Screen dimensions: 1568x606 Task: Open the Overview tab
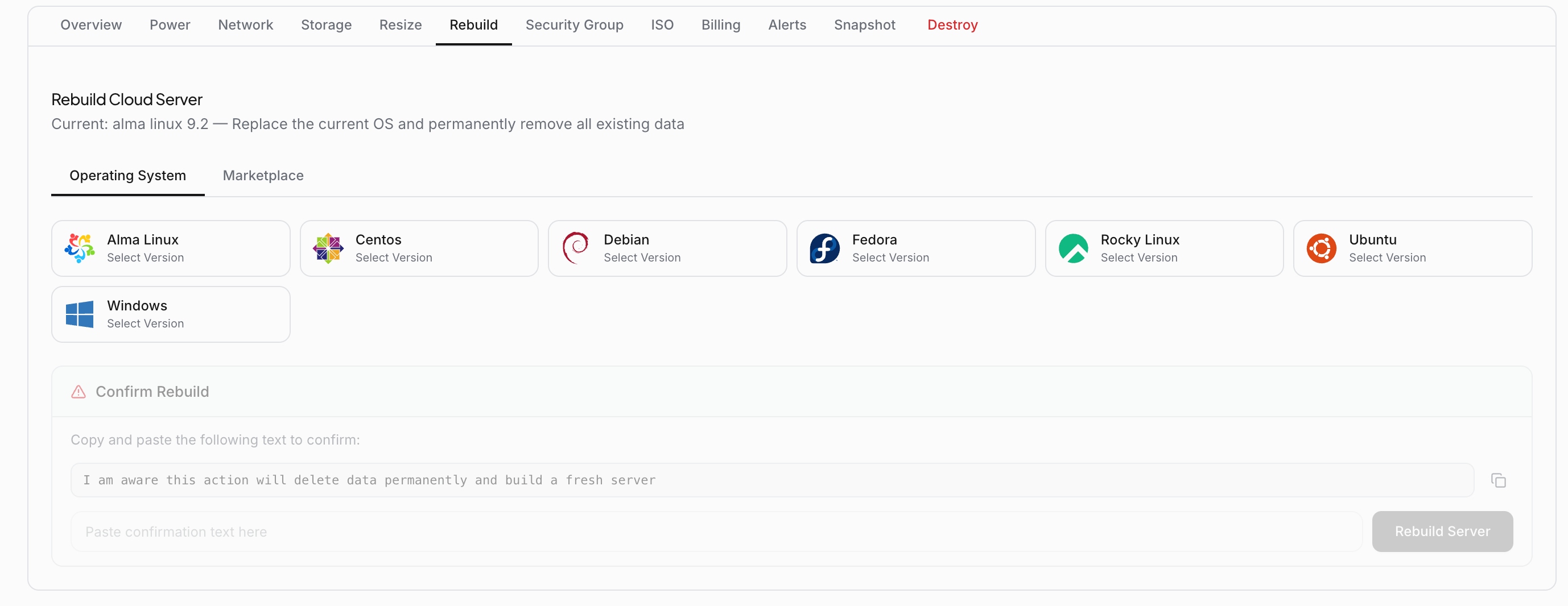[x=91, y=25]
